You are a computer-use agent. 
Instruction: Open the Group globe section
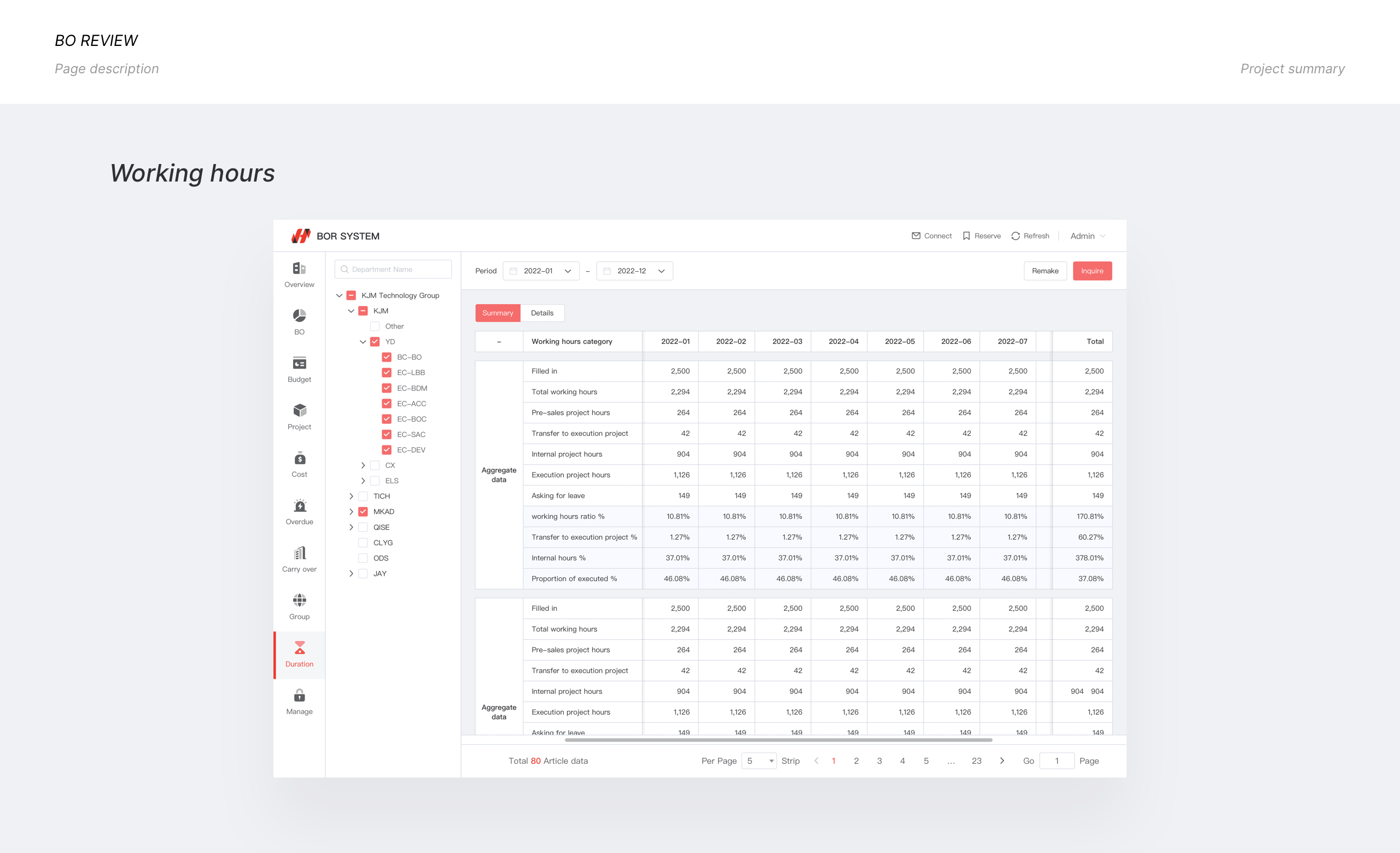coord(300,607)
